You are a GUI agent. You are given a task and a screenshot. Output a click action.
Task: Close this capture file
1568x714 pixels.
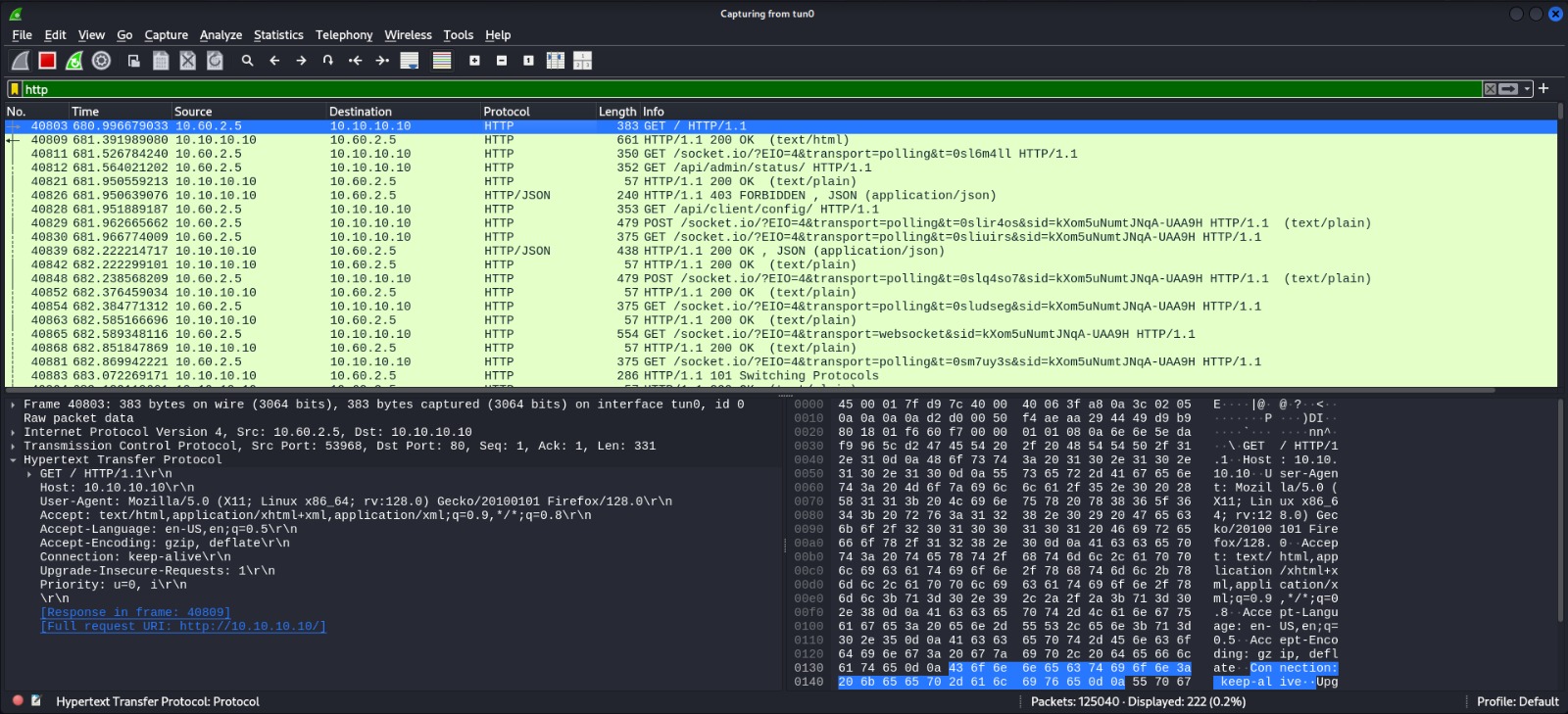pos(188,61)
